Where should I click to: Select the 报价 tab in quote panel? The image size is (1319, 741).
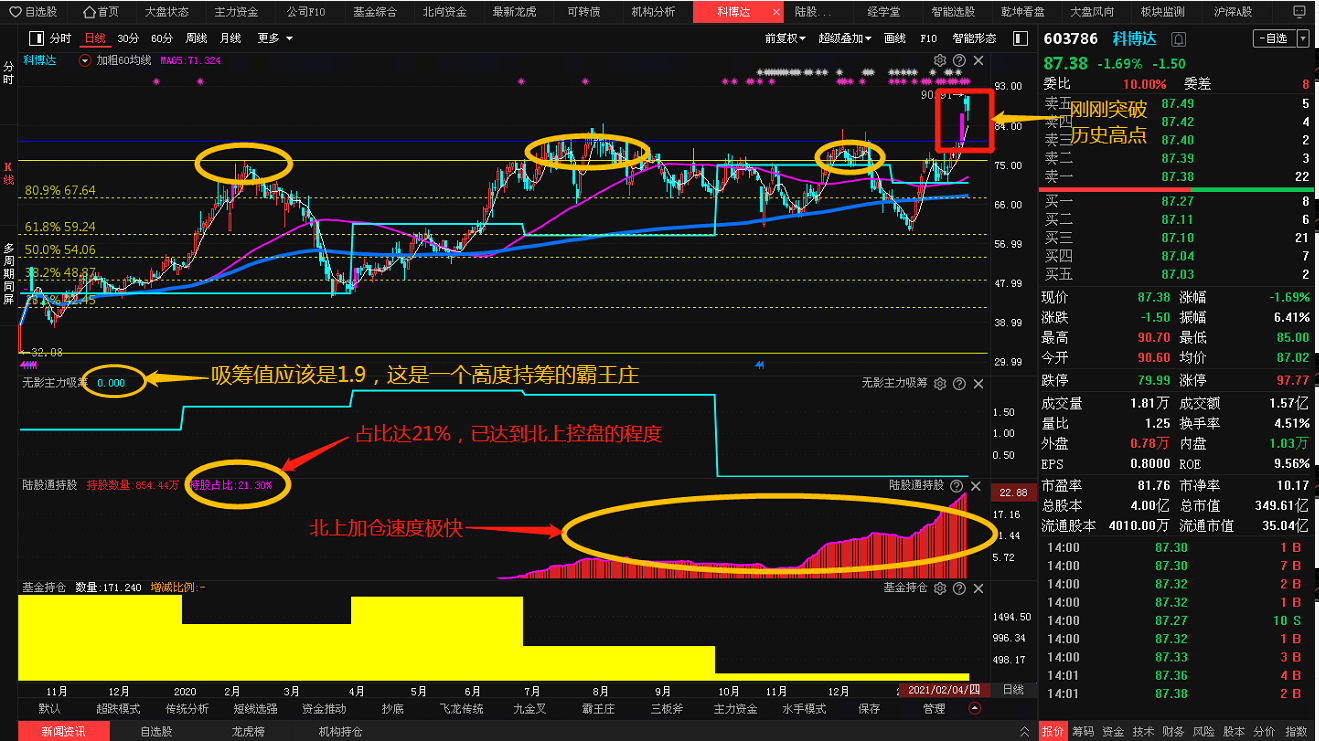click(1053, 731)
